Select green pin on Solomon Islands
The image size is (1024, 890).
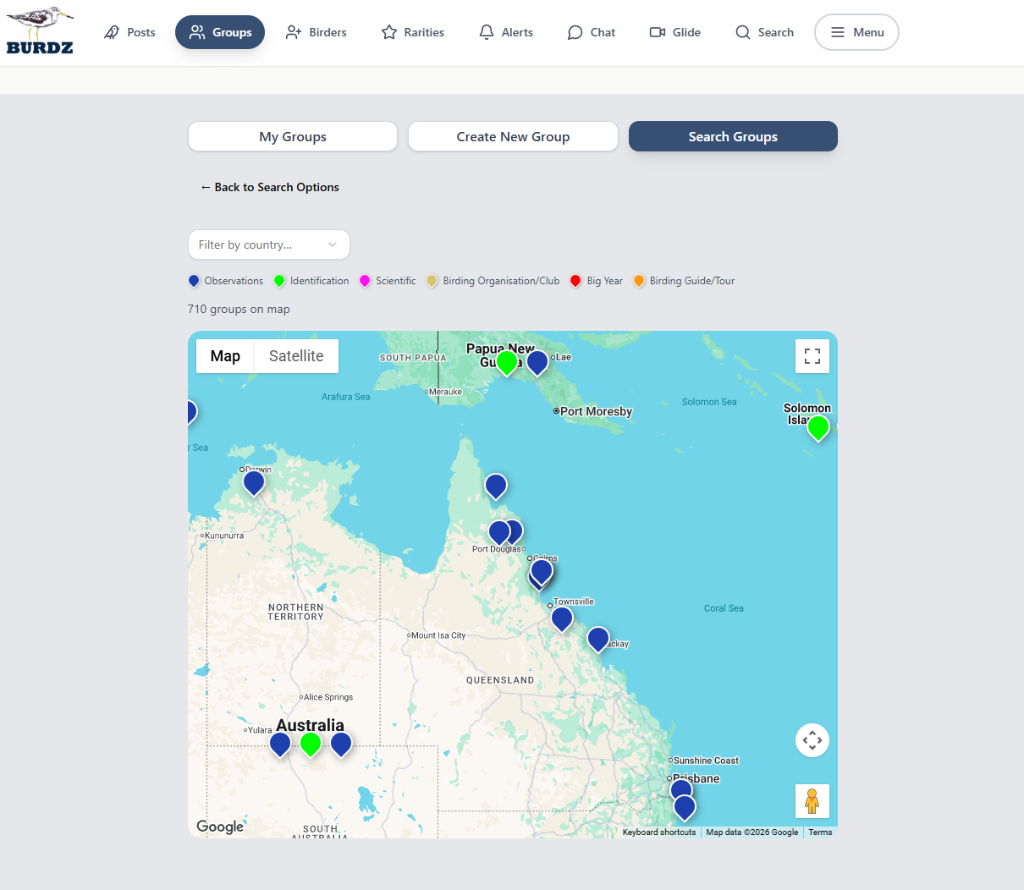pyautogui.click(x=818, y=428)
